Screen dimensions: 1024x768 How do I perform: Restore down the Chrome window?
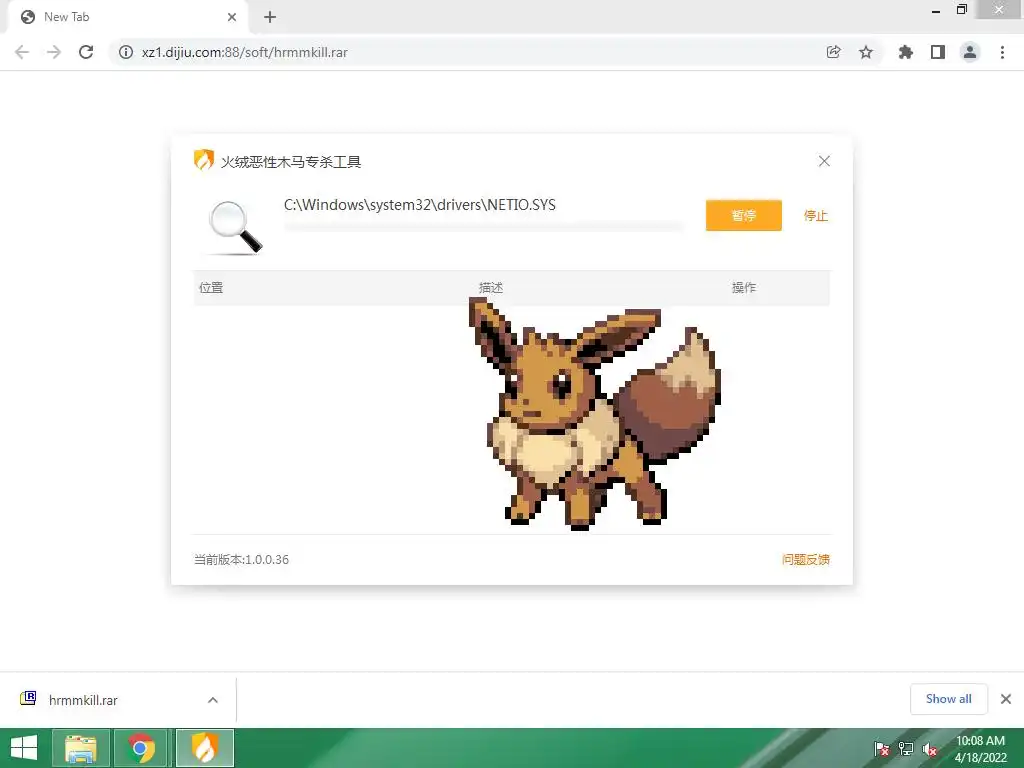point(961,10)
